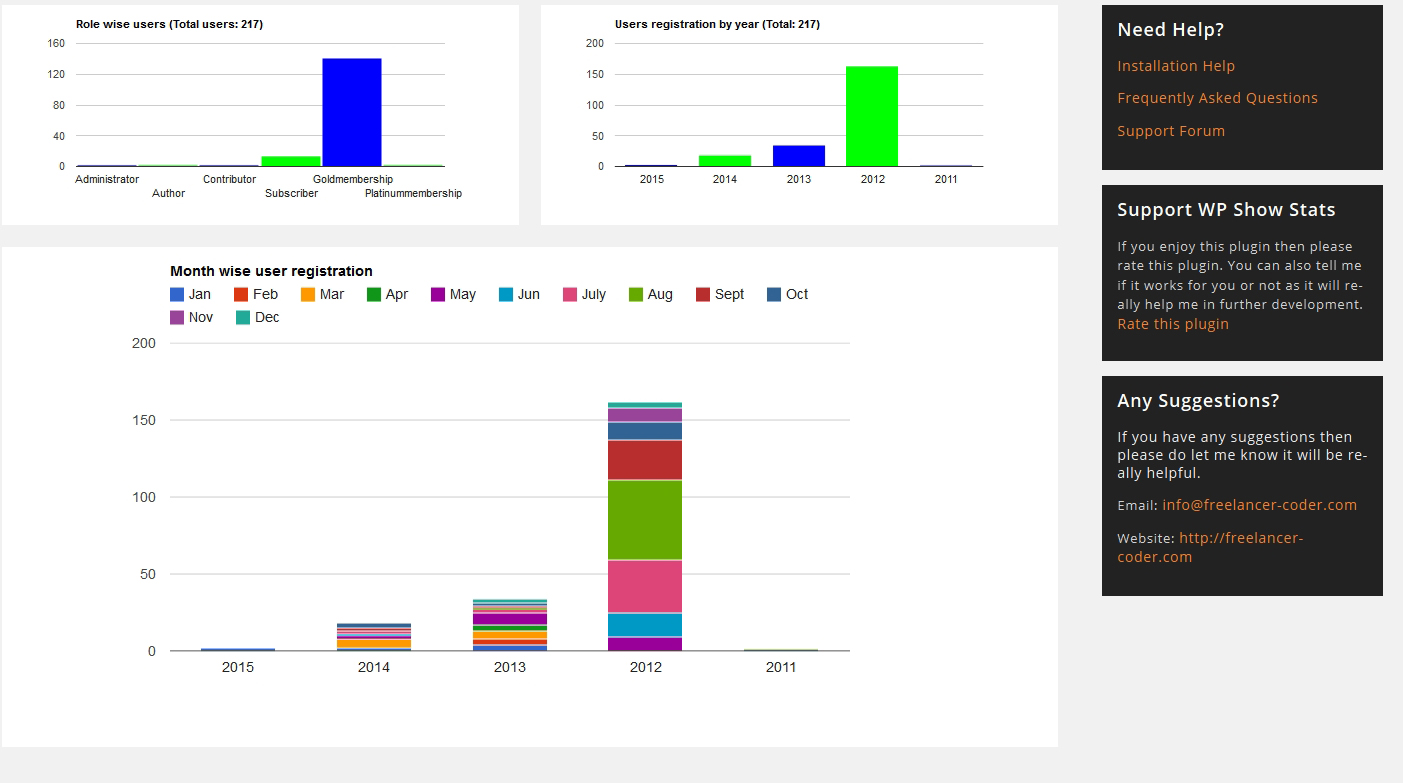This screenshot has height=783, width=1403.
Task: Click the 'Platinummembership' axis label
Action: [413, 193]
